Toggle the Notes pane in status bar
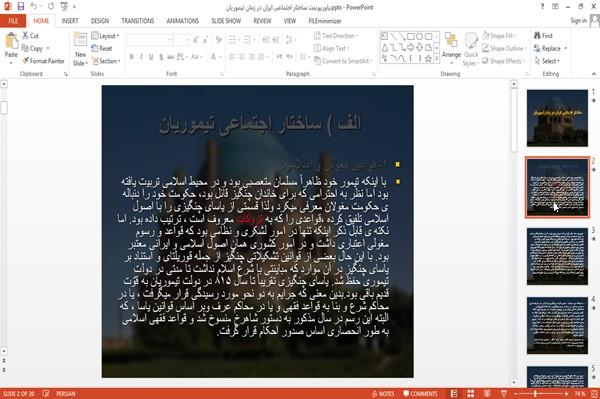The image size is (600, 399). pos(383,394)
